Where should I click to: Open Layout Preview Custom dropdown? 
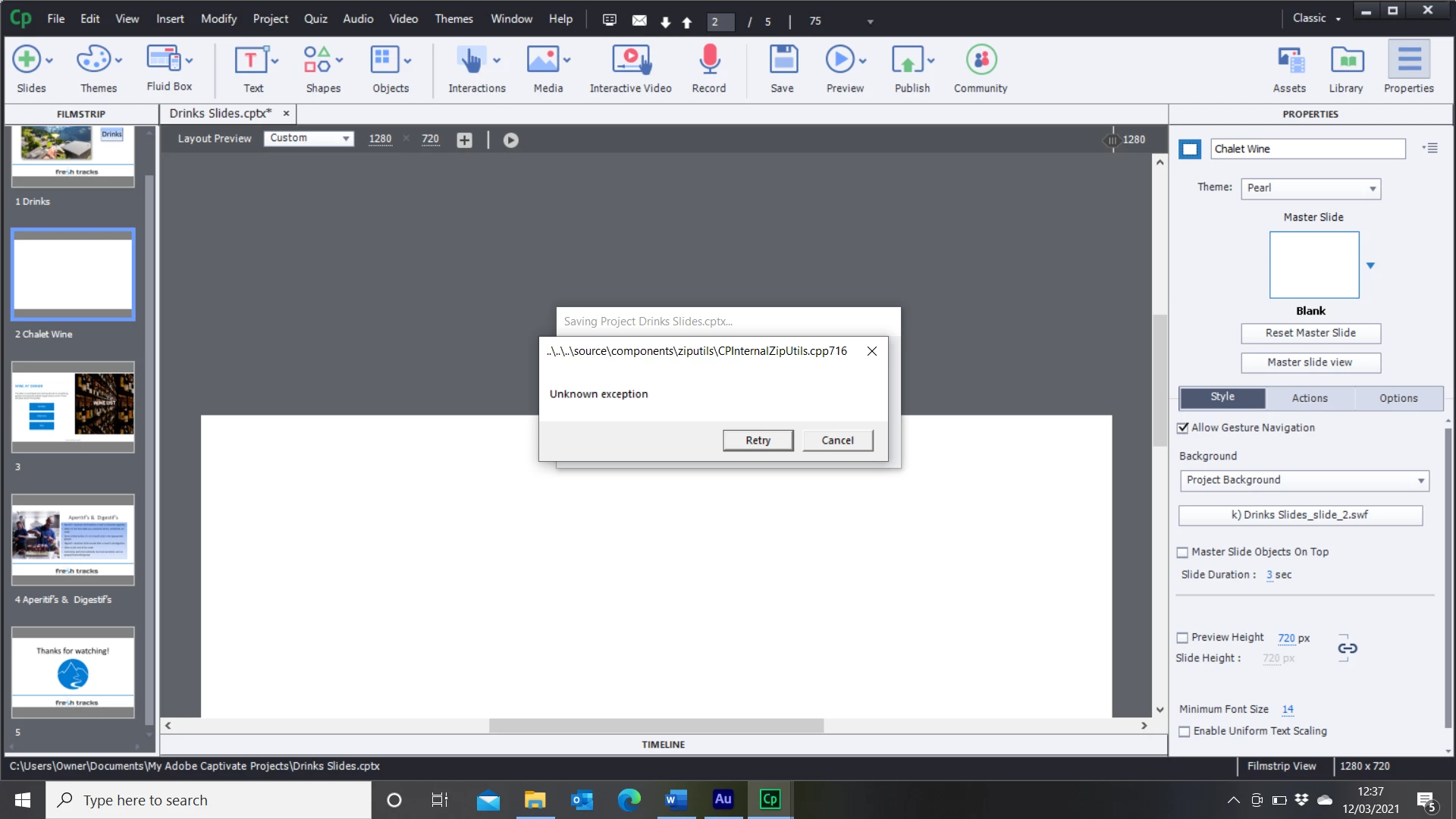coord(309,139)
